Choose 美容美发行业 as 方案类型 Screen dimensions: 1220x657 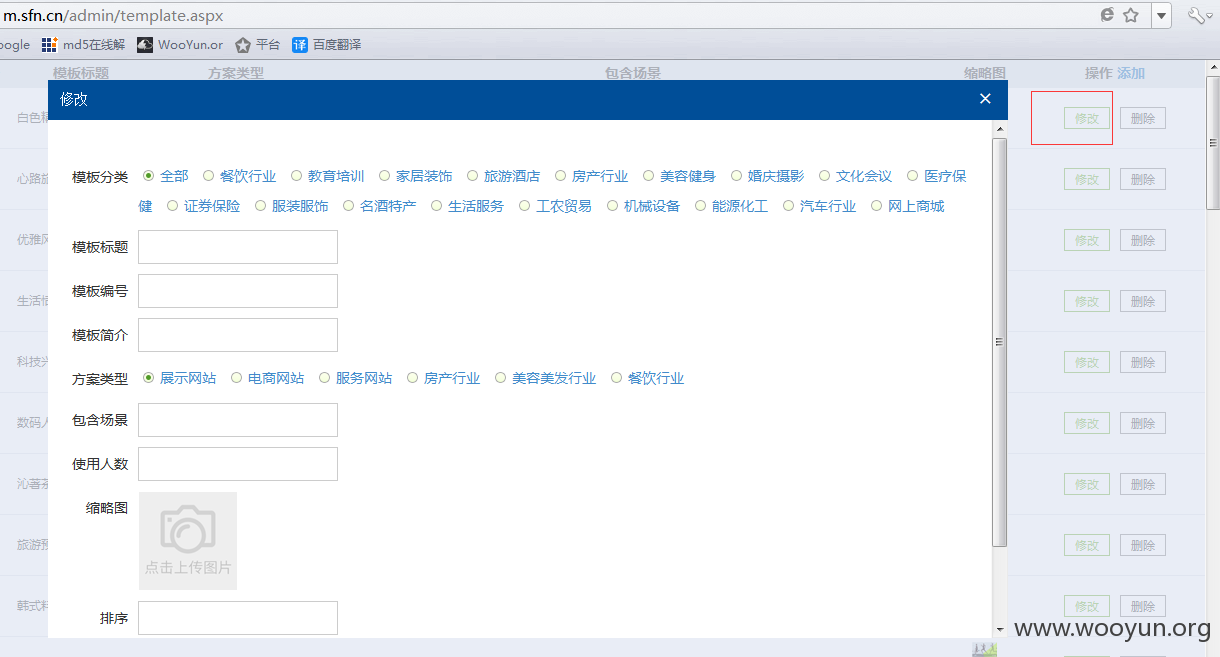click(x=501, y=378)
